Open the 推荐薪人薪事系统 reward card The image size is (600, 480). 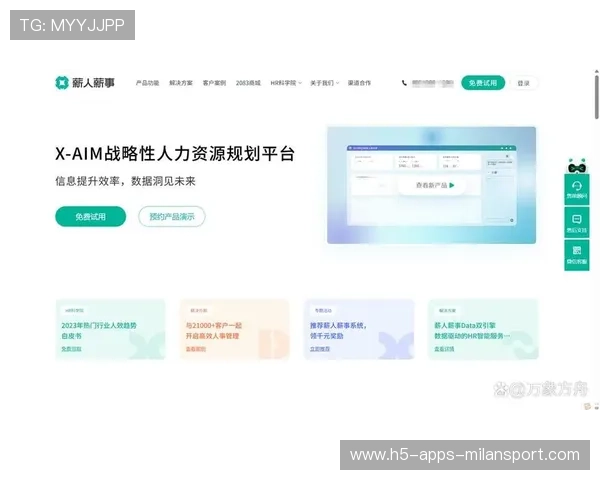click(x=359, y=330)
